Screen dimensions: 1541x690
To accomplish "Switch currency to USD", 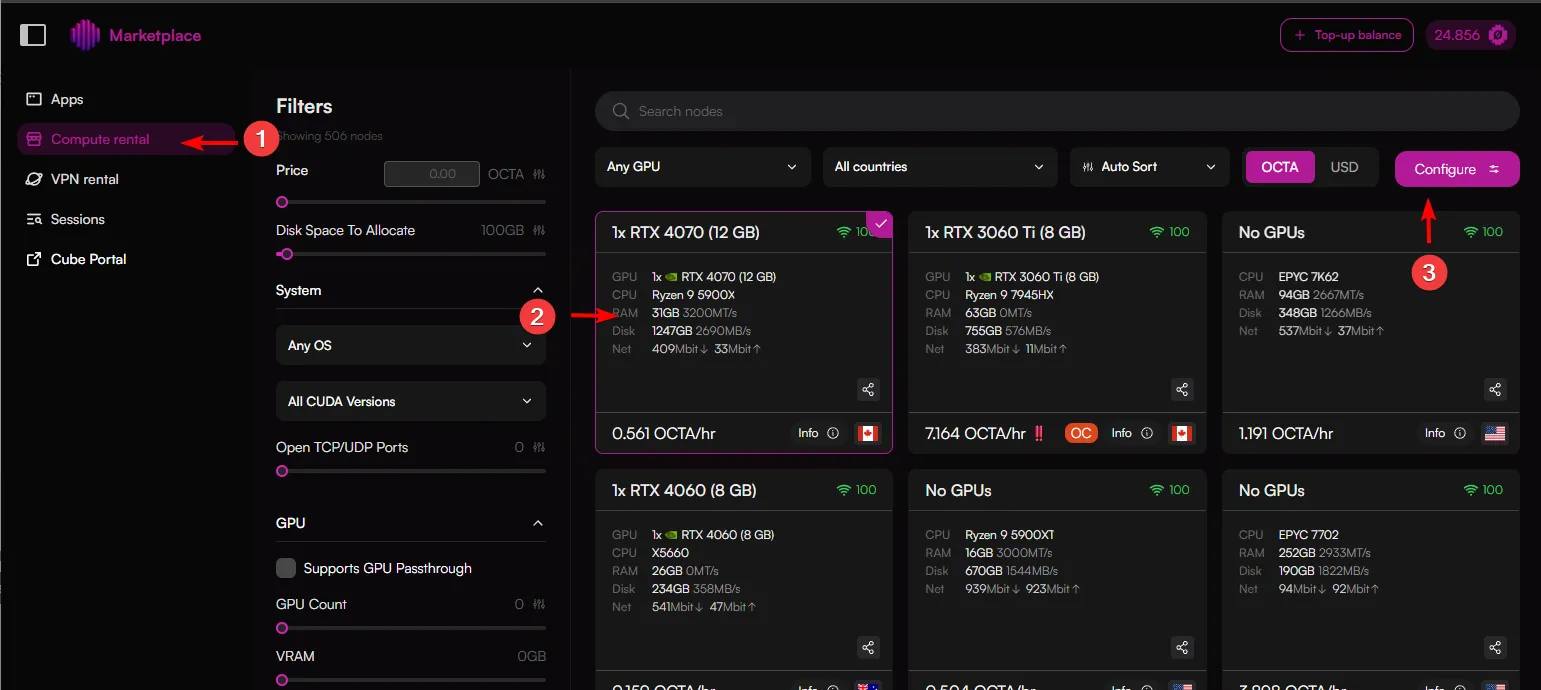I will (x=1345, y=167).
